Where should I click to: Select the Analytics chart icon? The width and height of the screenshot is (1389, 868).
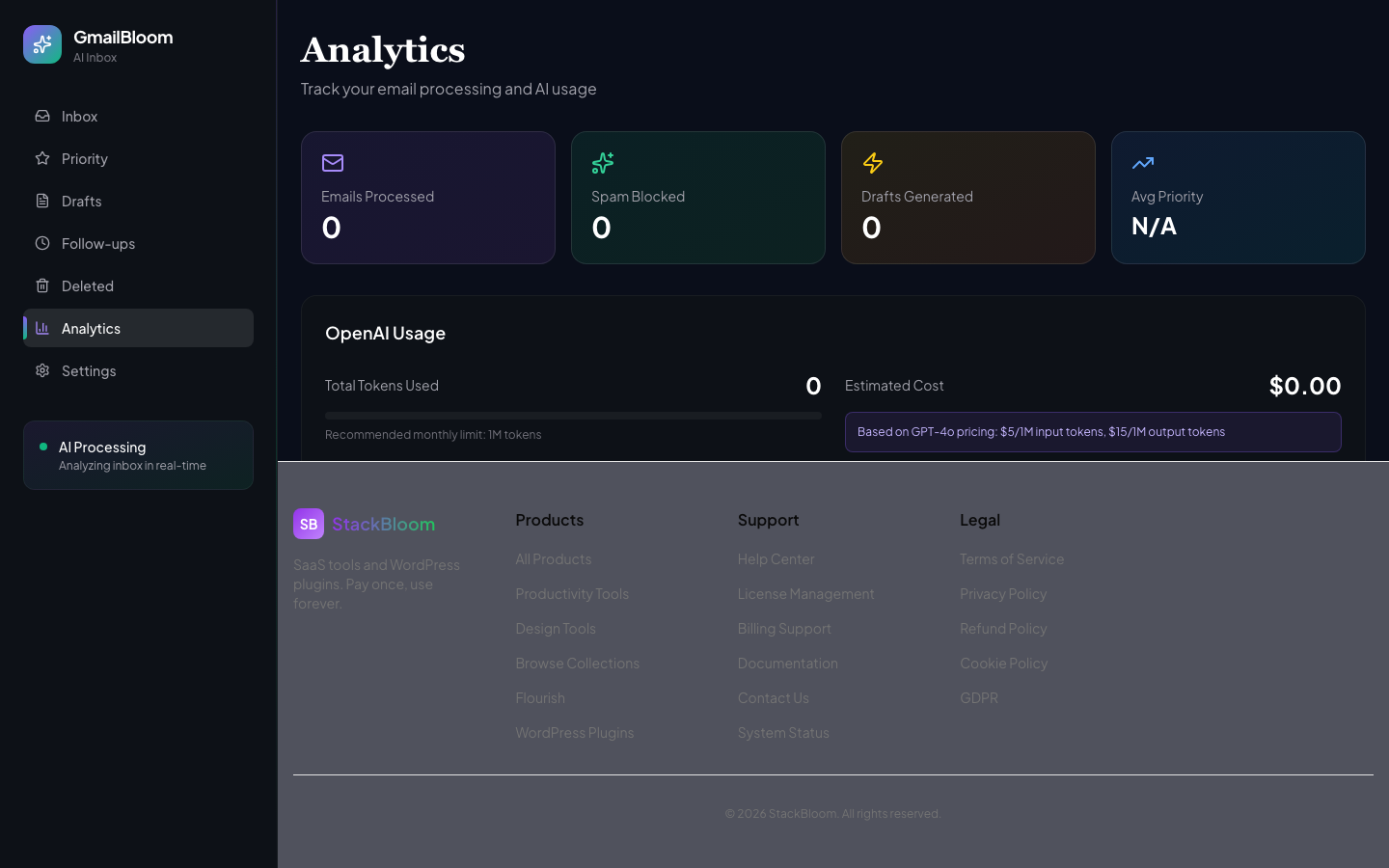pyautogui.click(x=41, y=328)
